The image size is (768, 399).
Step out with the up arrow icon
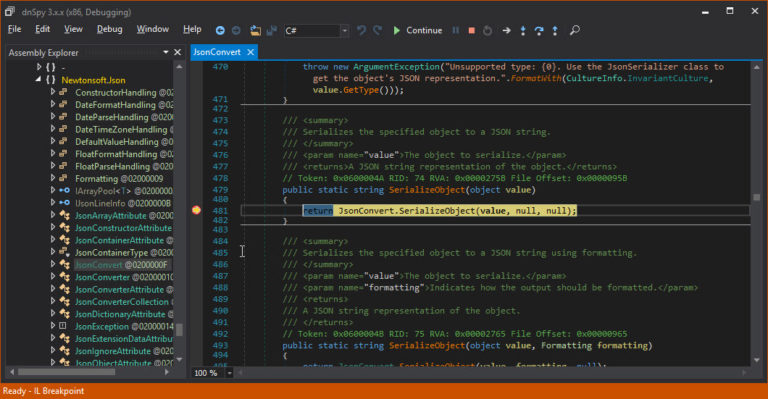coord(555,30)
